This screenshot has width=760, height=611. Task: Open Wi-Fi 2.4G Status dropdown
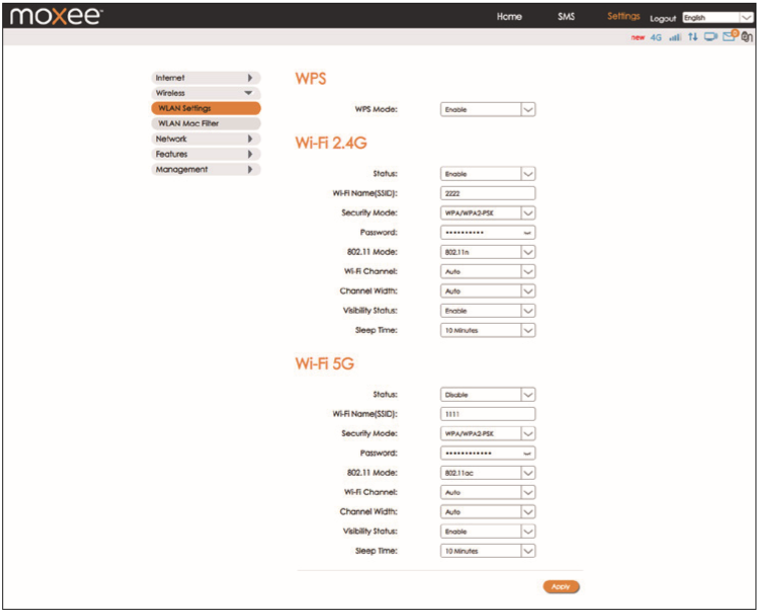(x=488, y=174)
